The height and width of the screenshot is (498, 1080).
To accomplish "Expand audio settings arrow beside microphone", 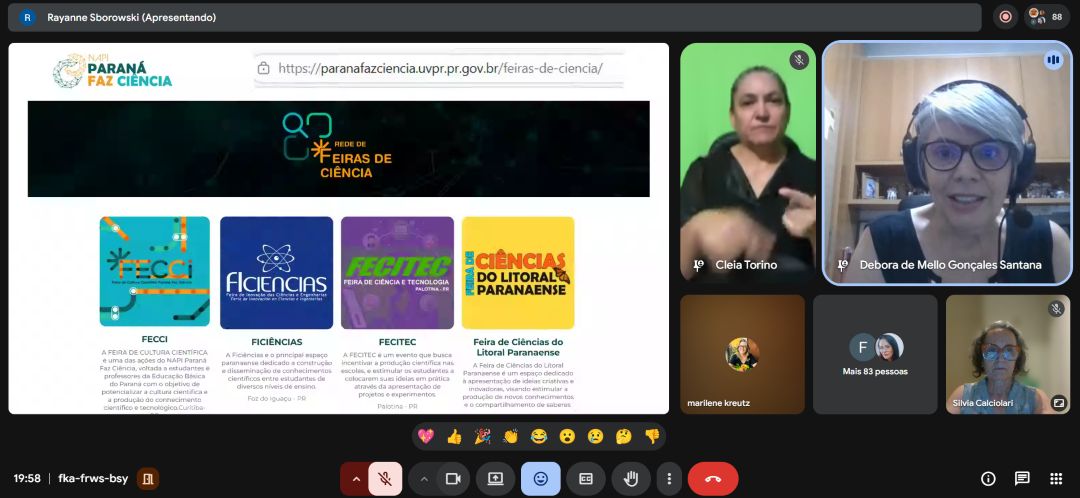I will coord(354,479).
